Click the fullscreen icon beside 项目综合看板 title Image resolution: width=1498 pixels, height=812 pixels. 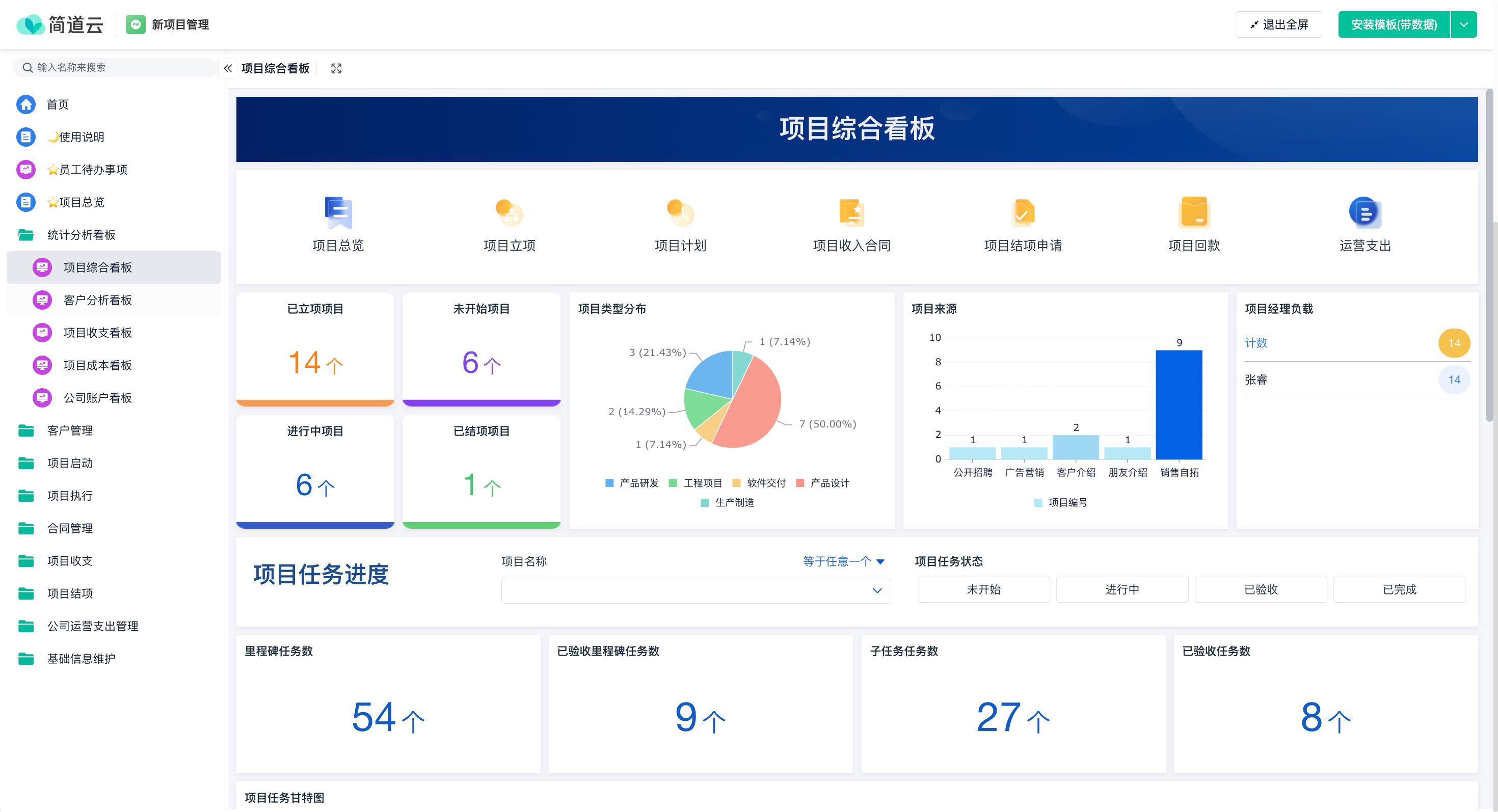336,69
